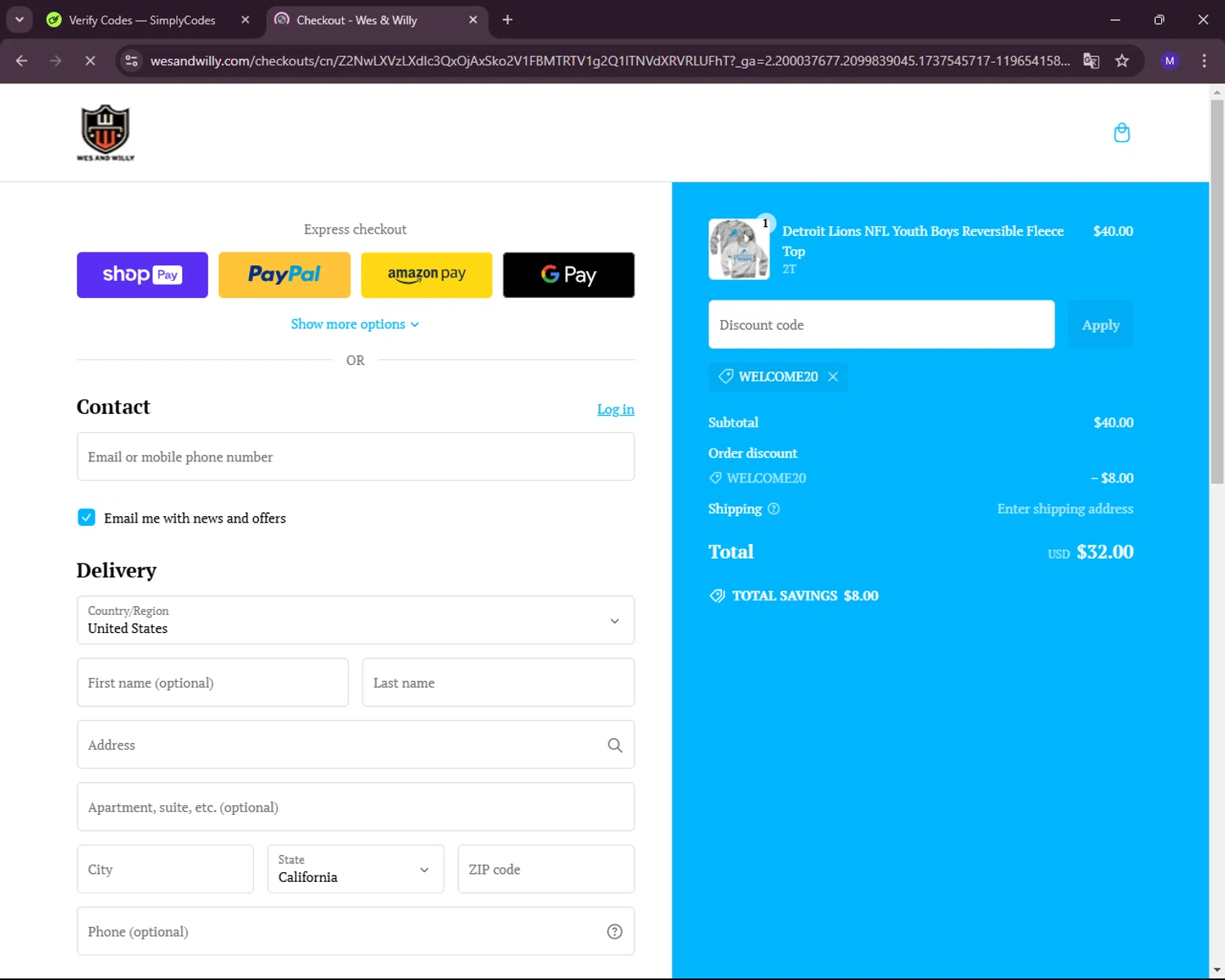This screenshot has width=1225, height=980.
Task: Open the translate page icon
Action: 1091,60
